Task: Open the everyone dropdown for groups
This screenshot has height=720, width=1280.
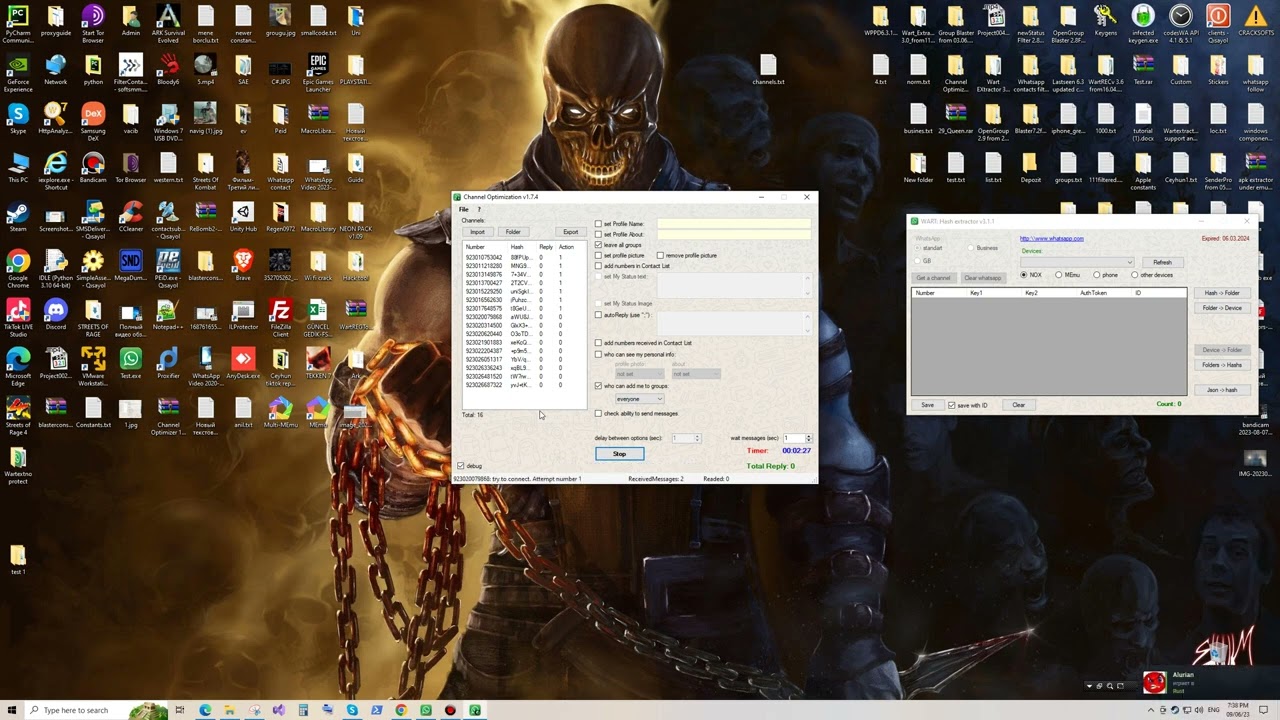Action: pos(638,399)
